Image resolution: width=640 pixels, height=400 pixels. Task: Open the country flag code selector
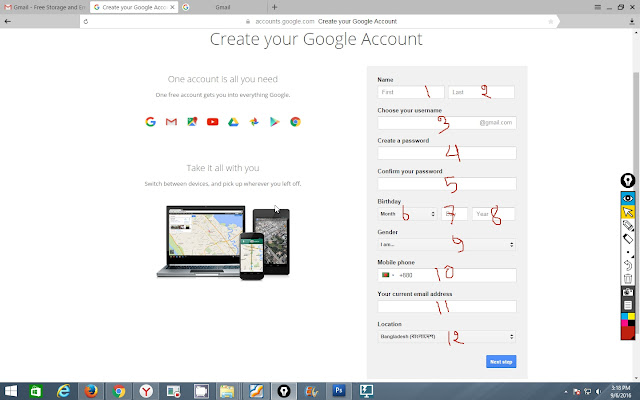388,275
